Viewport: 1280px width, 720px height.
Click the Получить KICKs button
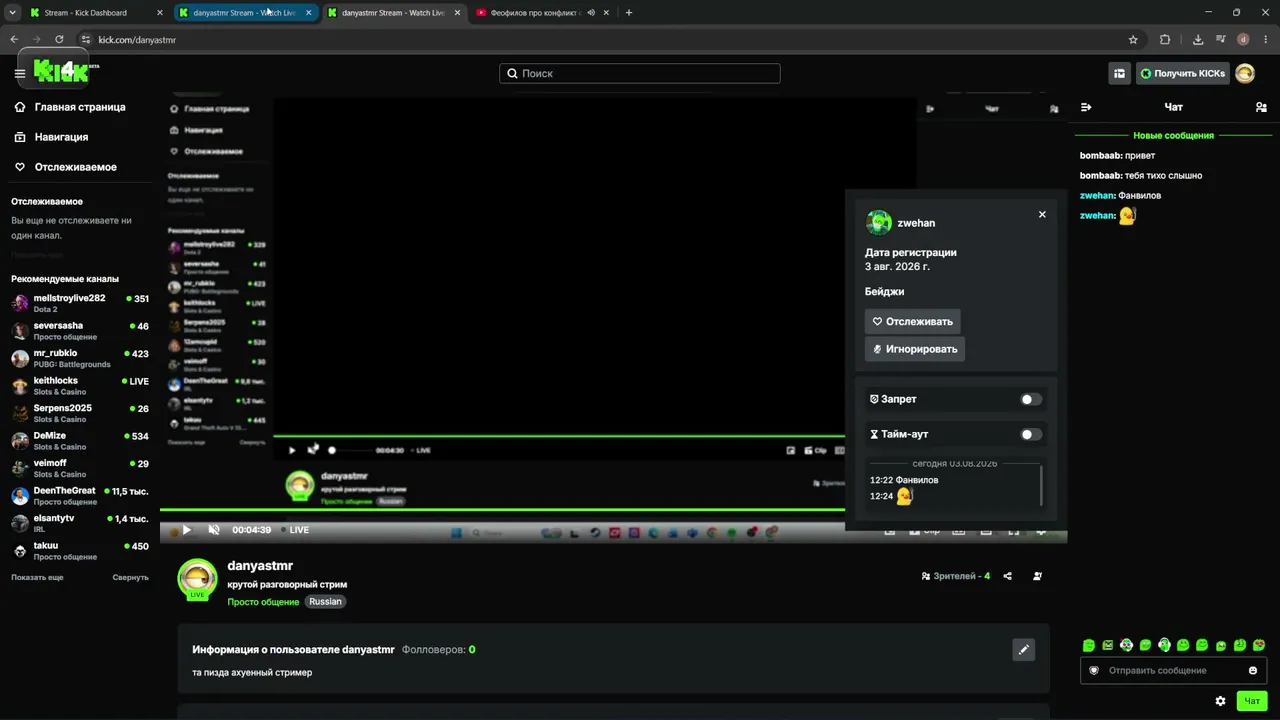[1182, 73]
